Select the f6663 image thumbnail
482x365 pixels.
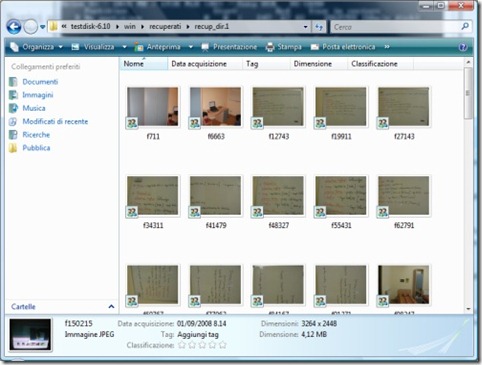point(216,107)
